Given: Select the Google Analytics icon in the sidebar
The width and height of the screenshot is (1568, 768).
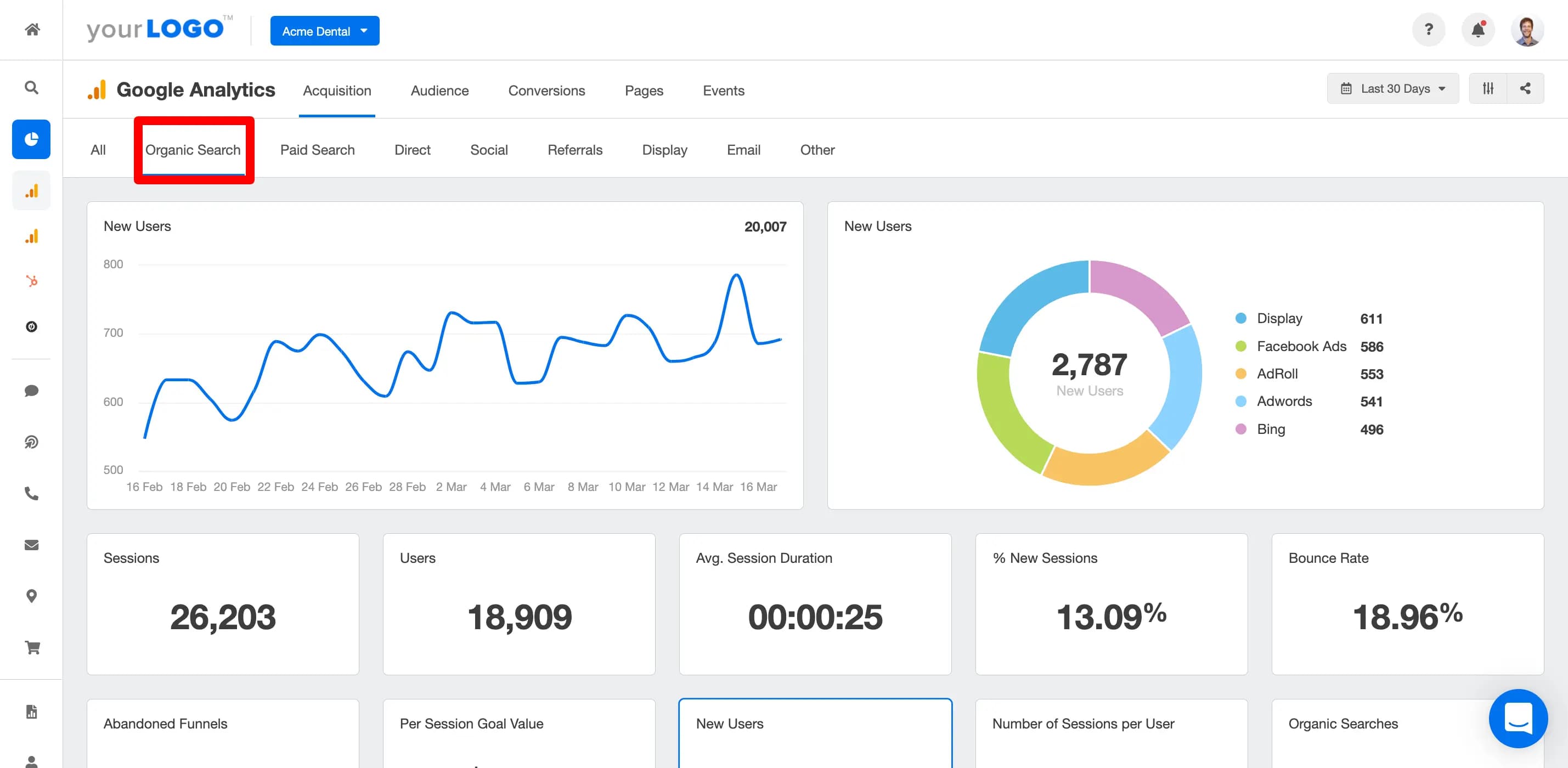Looking at the screenshot, I should (31, 190).
